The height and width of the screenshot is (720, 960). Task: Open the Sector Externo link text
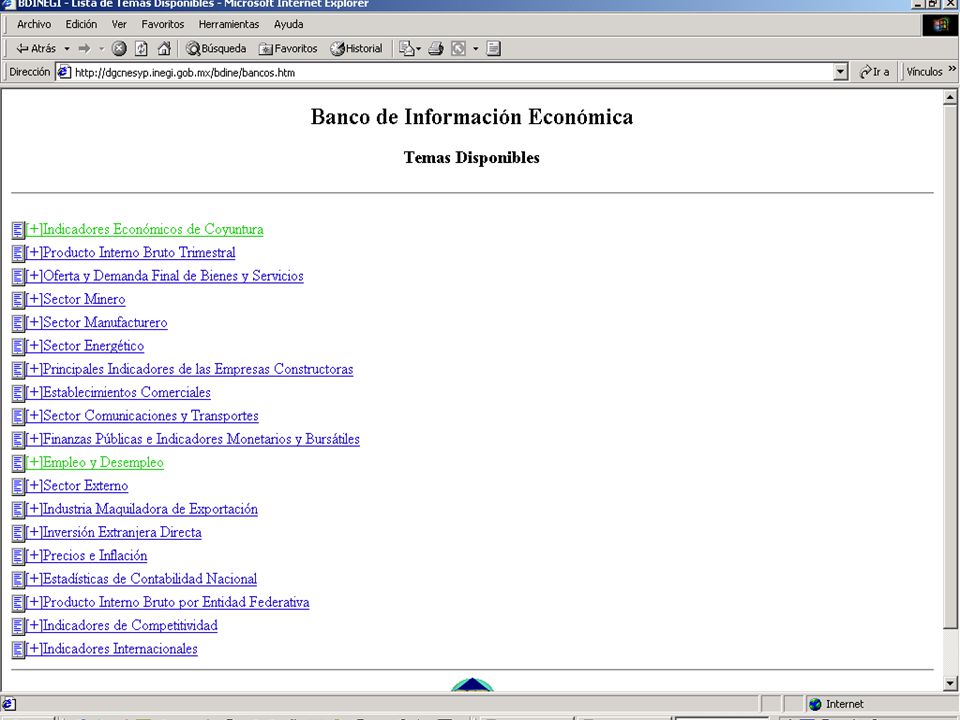click(86, 486)
